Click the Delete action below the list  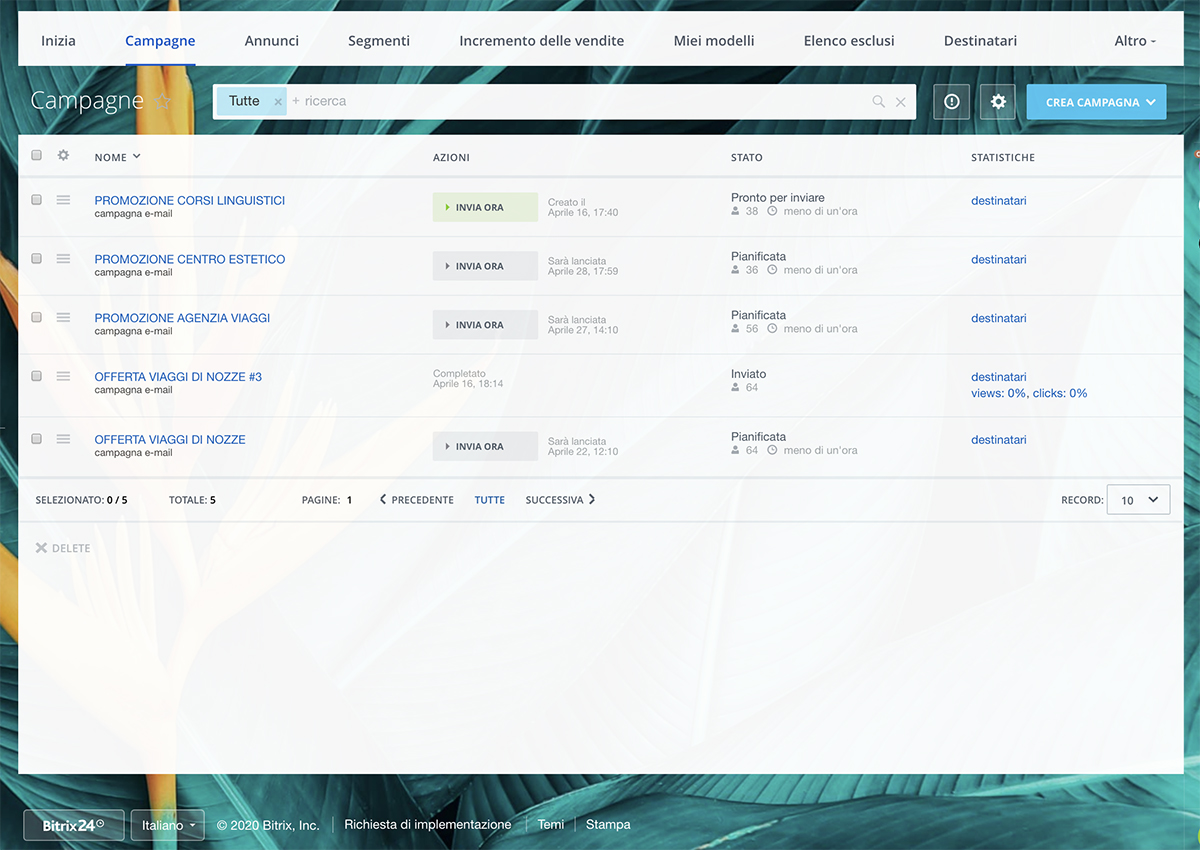click(63, 548)
